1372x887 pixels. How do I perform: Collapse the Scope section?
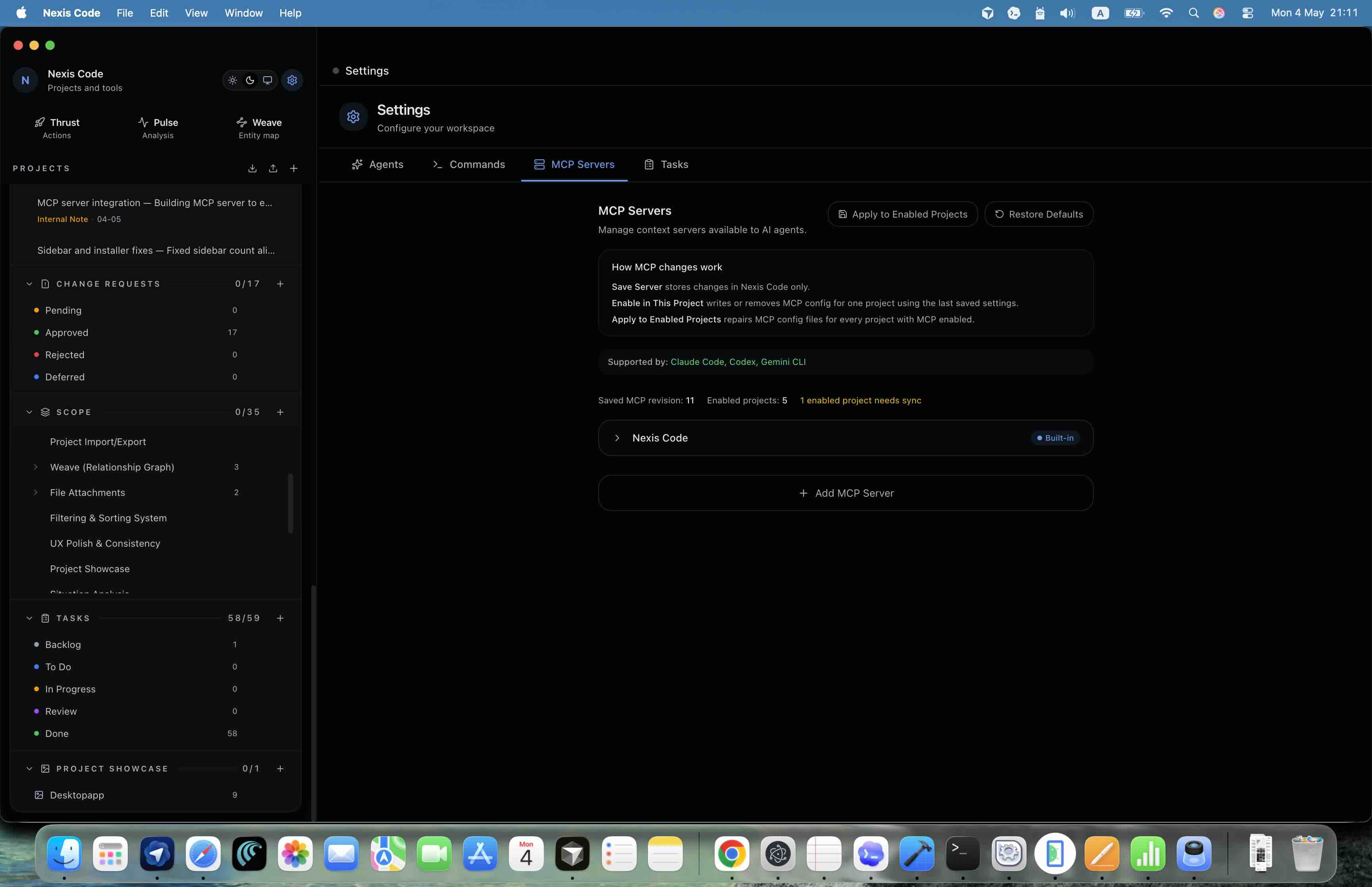tap(29, 413)
